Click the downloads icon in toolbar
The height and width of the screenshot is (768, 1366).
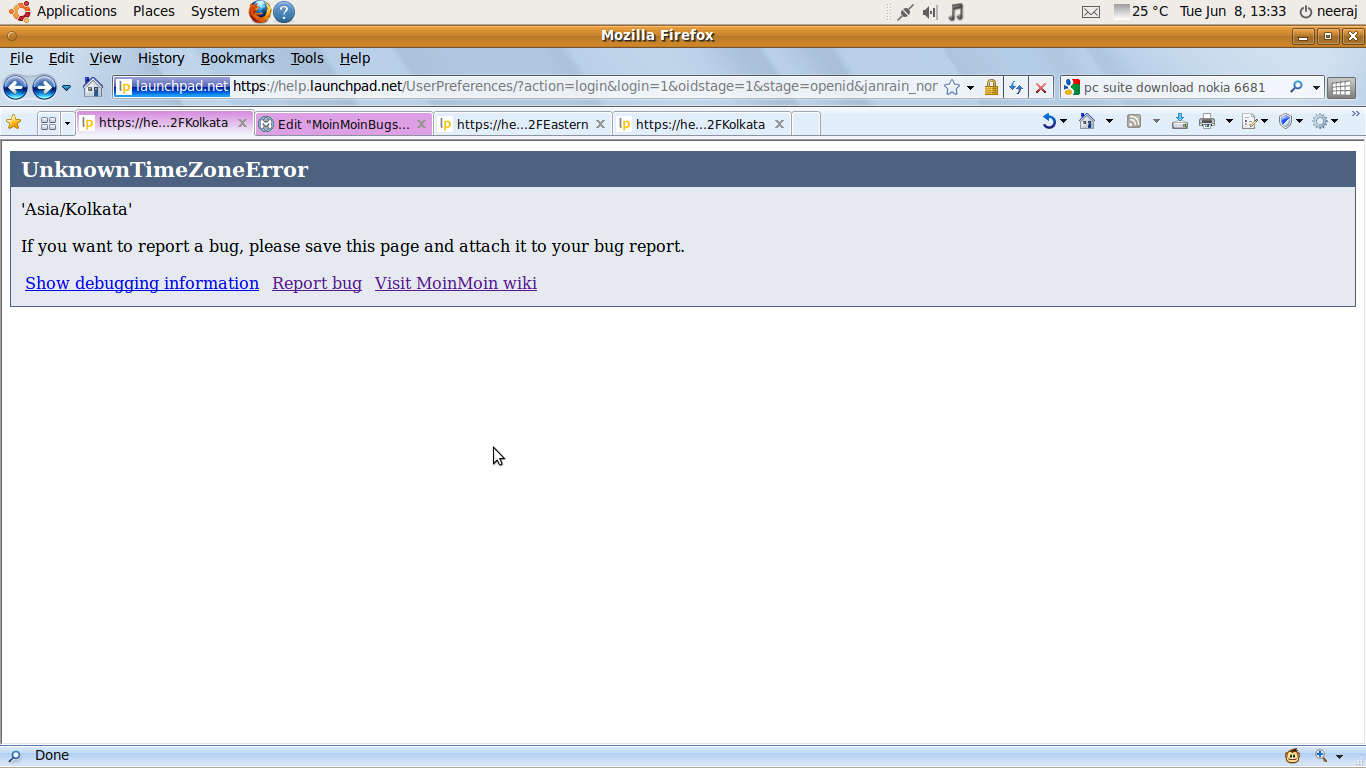(x=1180, y=121)
